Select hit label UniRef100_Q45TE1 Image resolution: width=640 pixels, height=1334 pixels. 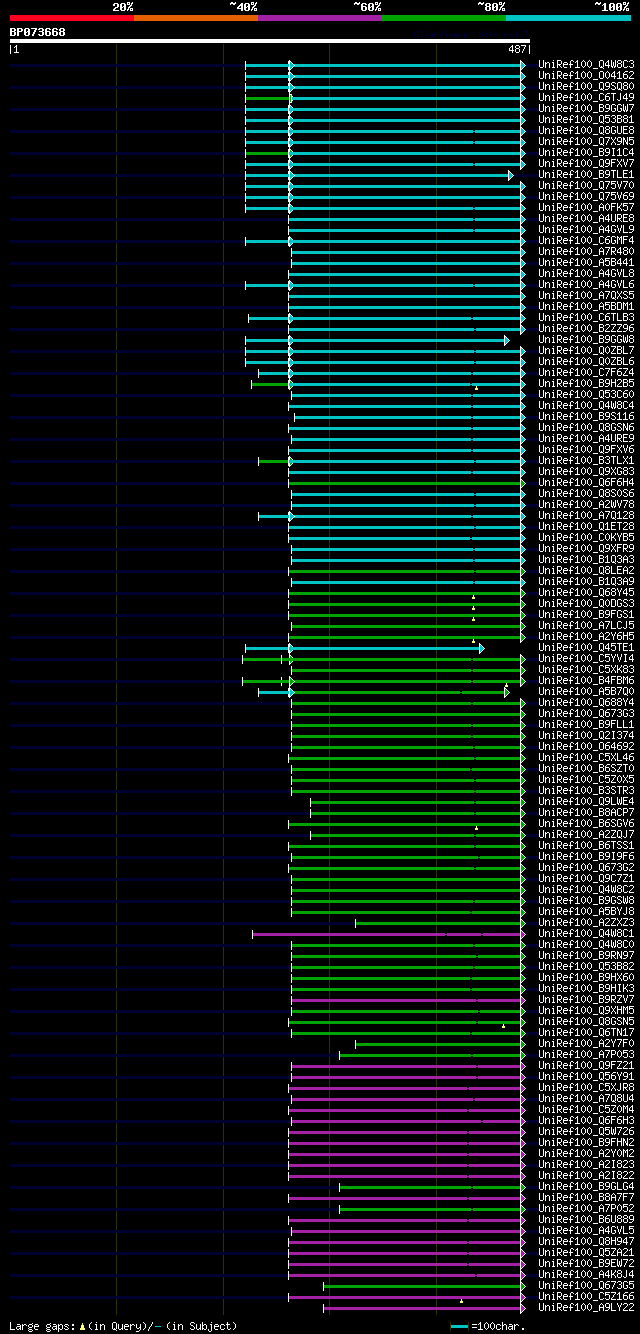(x=586, y=647)
